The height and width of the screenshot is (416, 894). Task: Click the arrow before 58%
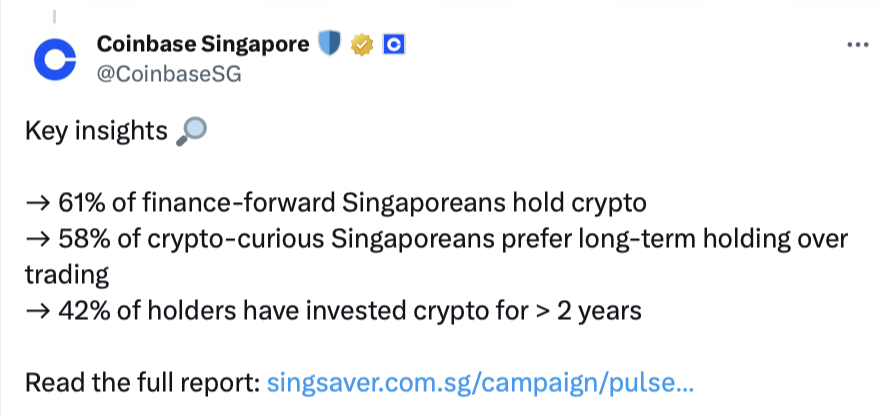37,240
